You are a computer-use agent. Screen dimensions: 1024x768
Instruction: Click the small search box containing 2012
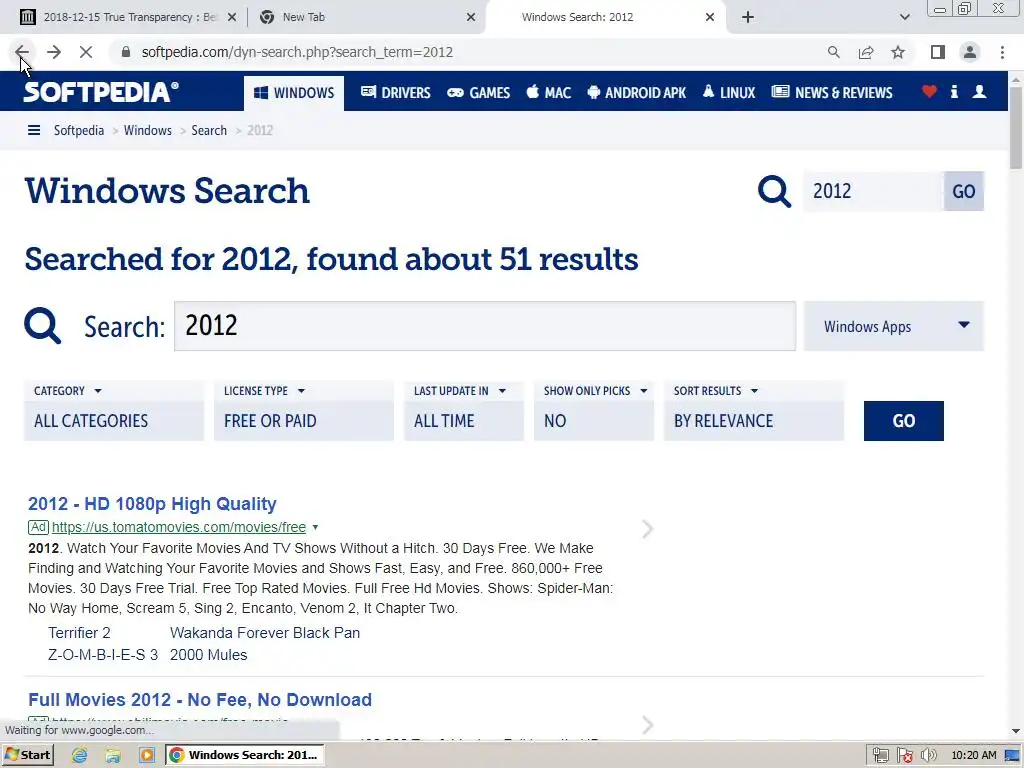click(873, 191)
